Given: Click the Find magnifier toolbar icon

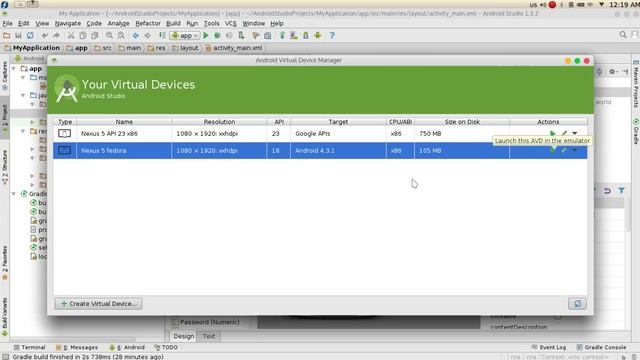Looking at the screenshot, I should click(x=109, y=36).
